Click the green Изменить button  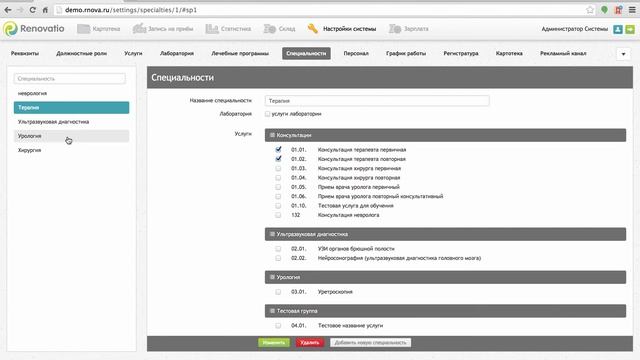pyautogui.click(x=274, y=343)
